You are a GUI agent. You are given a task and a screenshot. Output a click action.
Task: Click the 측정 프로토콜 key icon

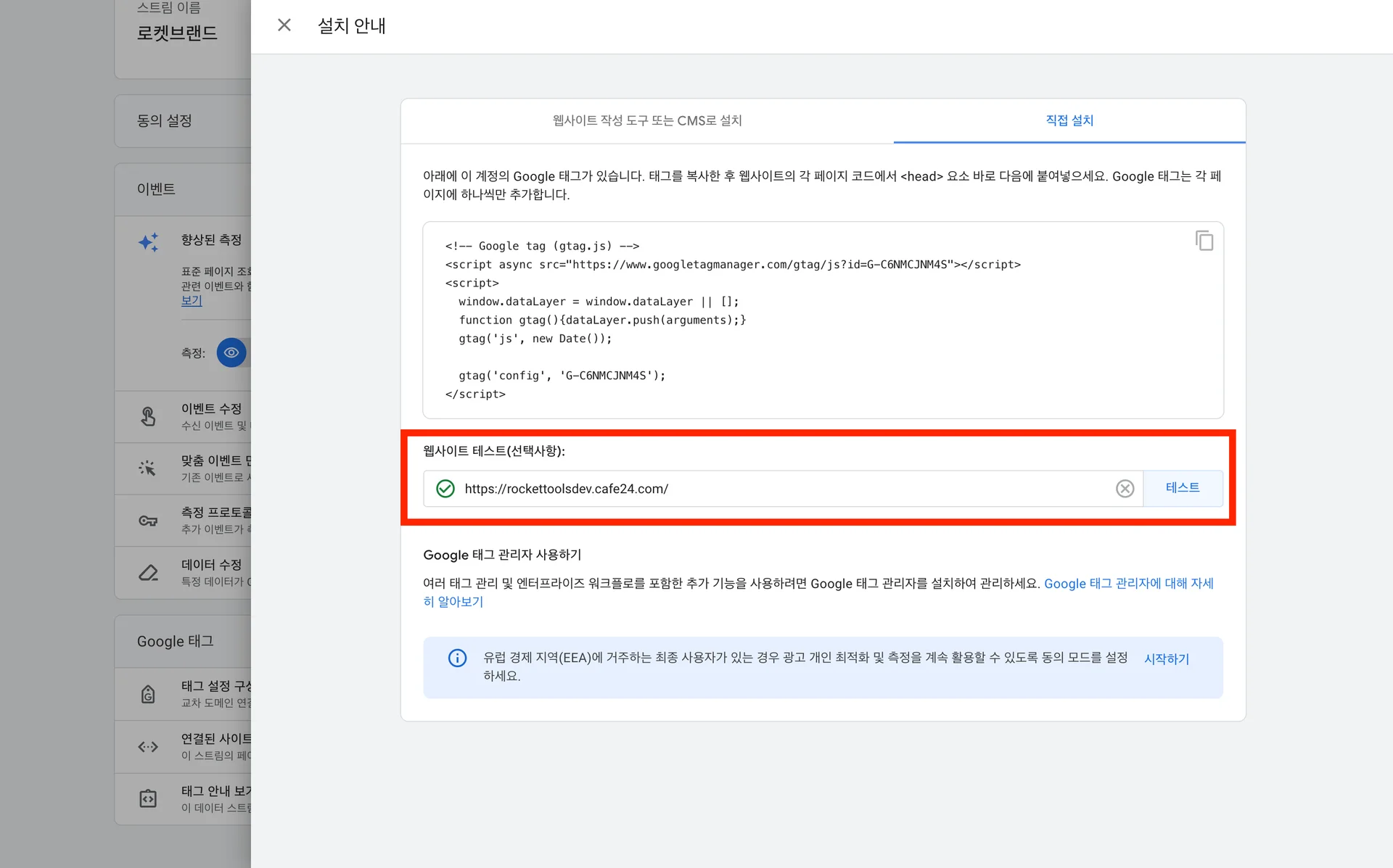(x=148, y=521)
